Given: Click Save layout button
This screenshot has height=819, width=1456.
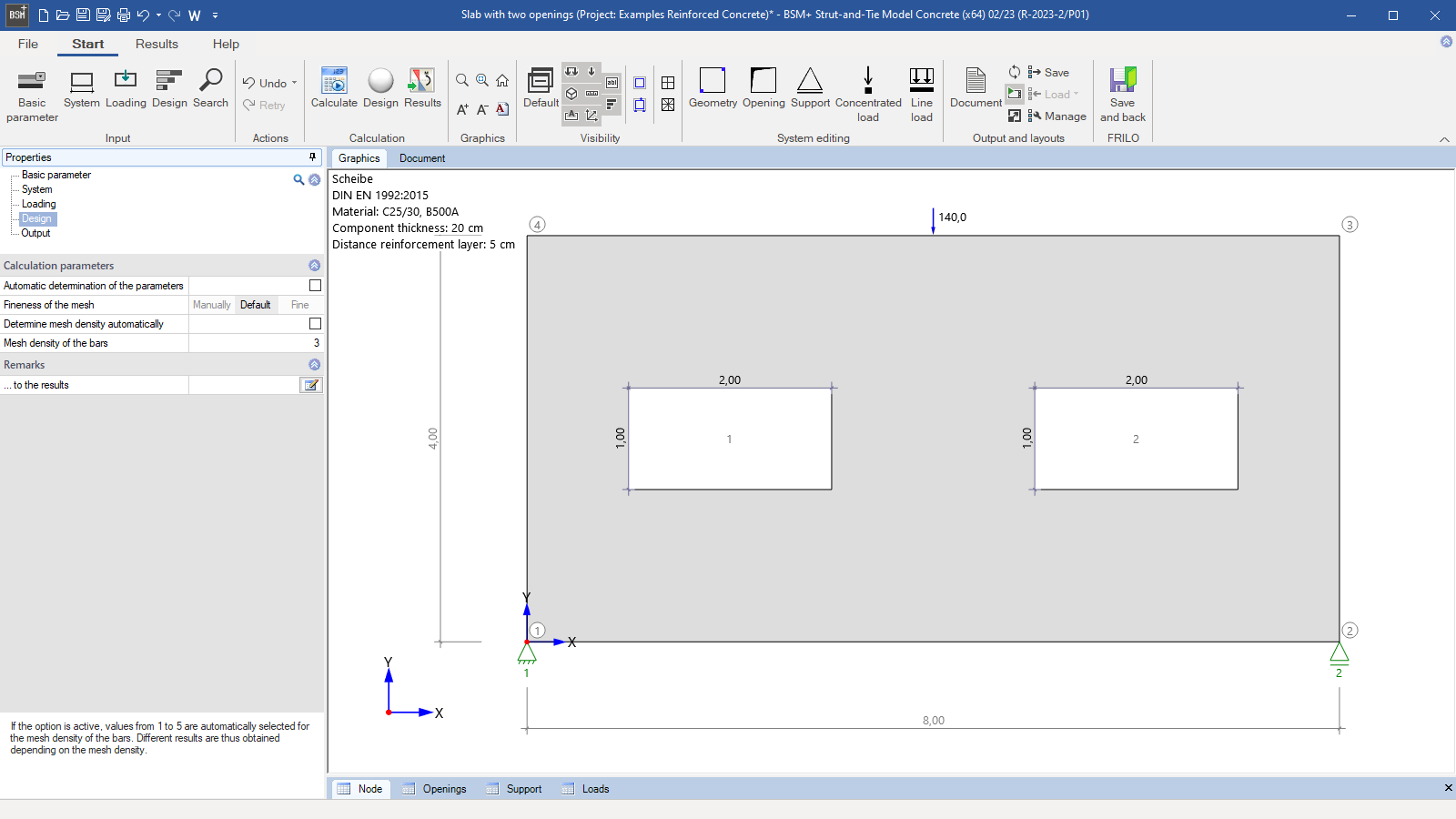Looking at the screenshot, I should point(1048,72).
